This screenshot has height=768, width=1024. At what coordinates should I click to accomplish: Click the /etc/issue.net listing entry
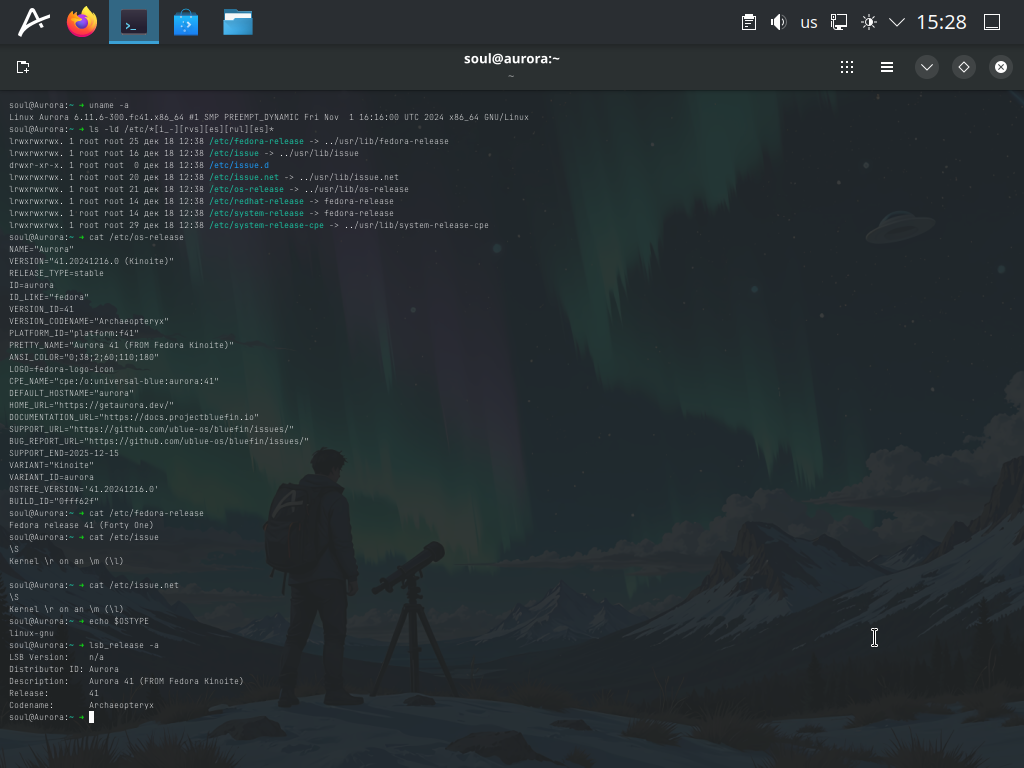pyautogui.click(x=244, y=177)
